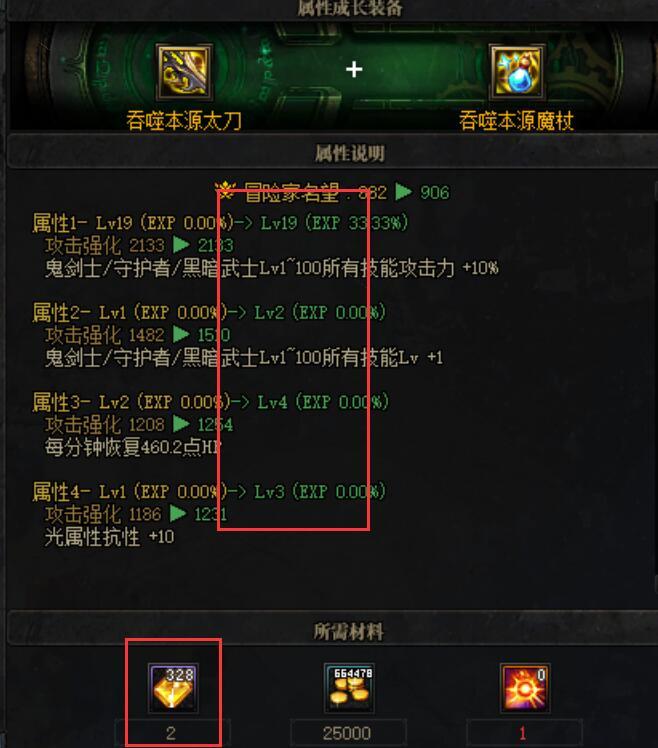
Task: Select the golden crystal material icon
Action: (x=173, y=688)
